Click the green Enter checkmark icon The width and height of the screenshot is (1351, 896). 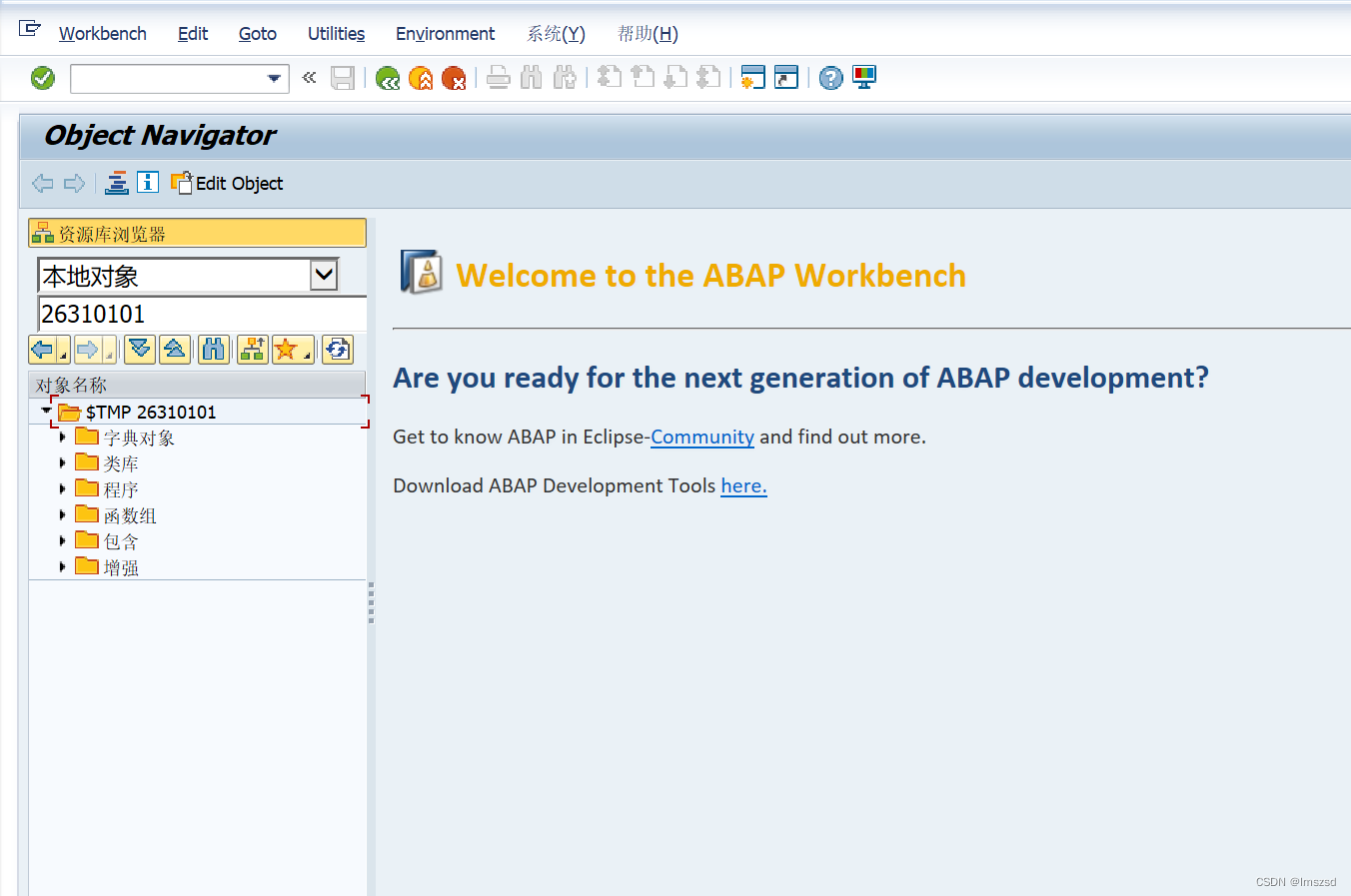[43, 78]
